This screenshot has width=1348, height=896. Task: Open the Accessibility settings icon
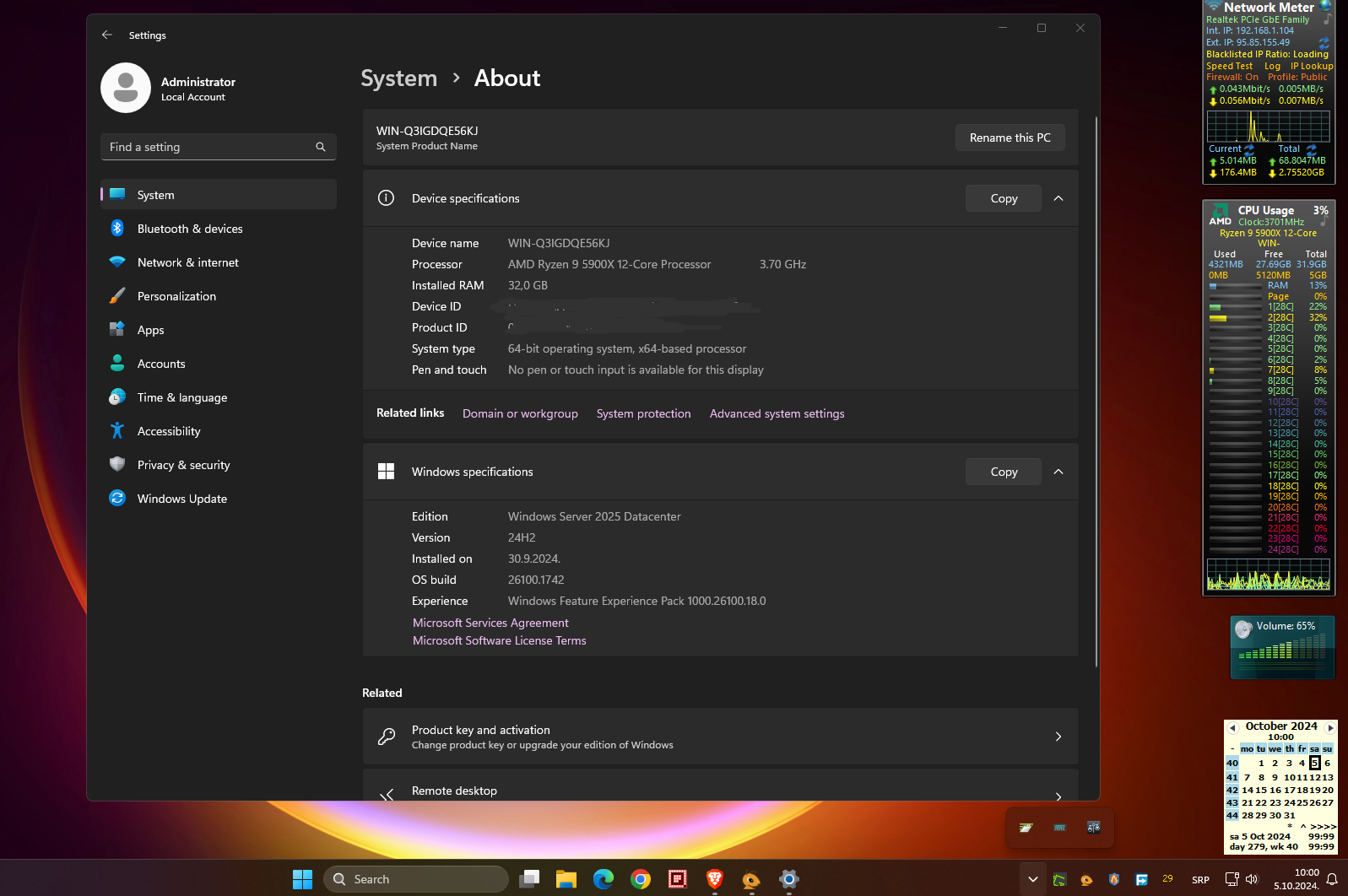[117, 431]
